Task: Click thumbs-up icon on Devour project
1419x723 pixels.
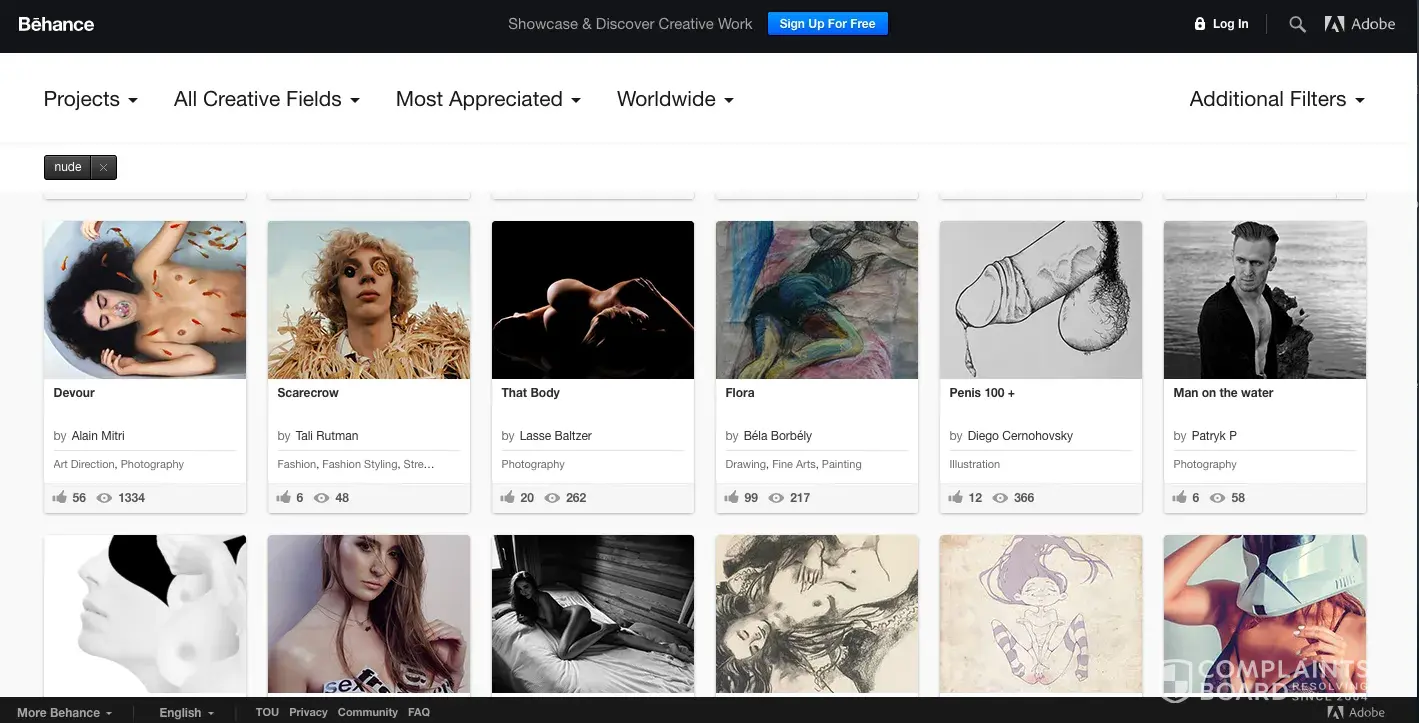Action: (x=59, y=497)
